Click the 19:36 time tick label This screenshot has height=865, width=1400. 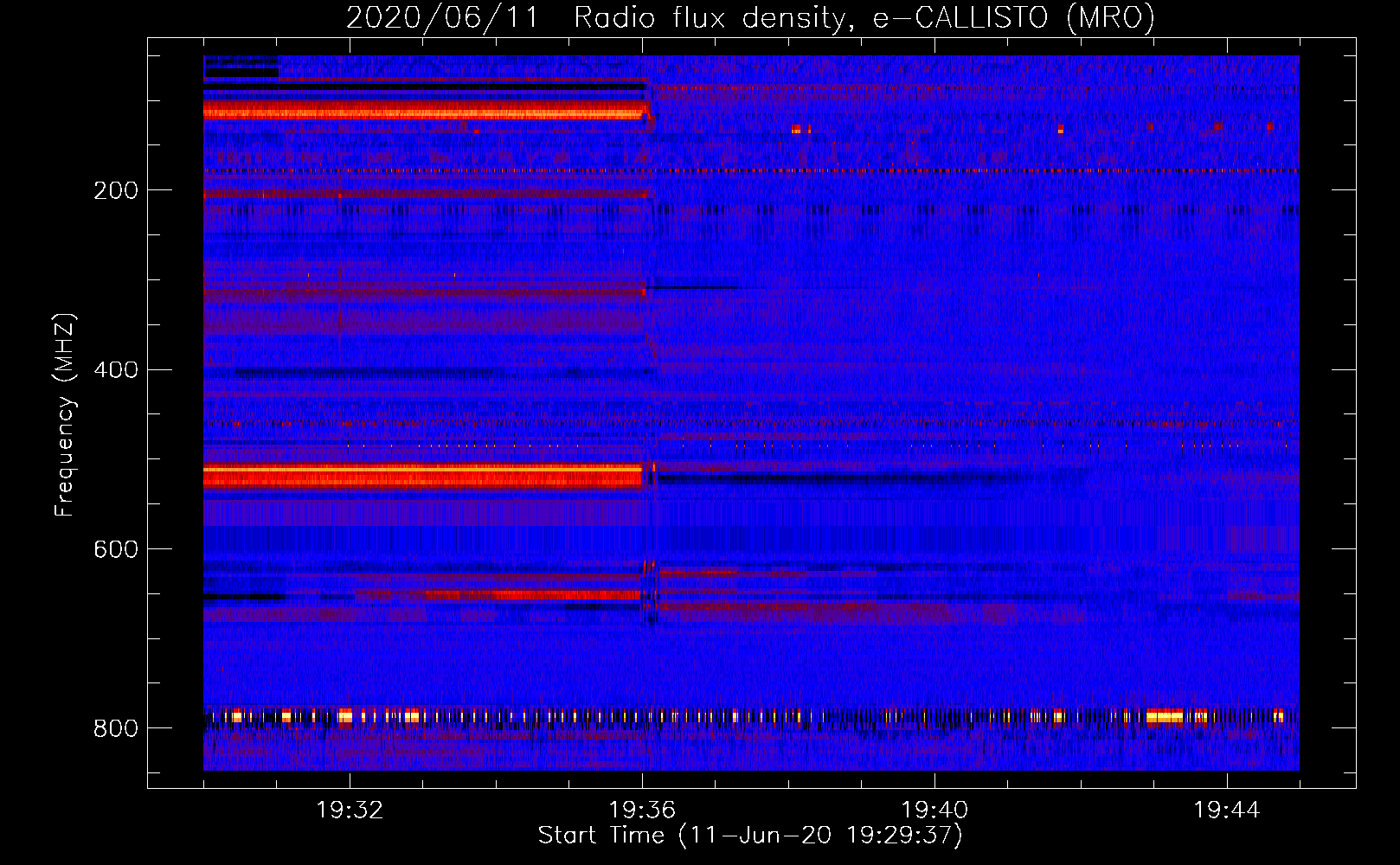(x=642, y=811)
